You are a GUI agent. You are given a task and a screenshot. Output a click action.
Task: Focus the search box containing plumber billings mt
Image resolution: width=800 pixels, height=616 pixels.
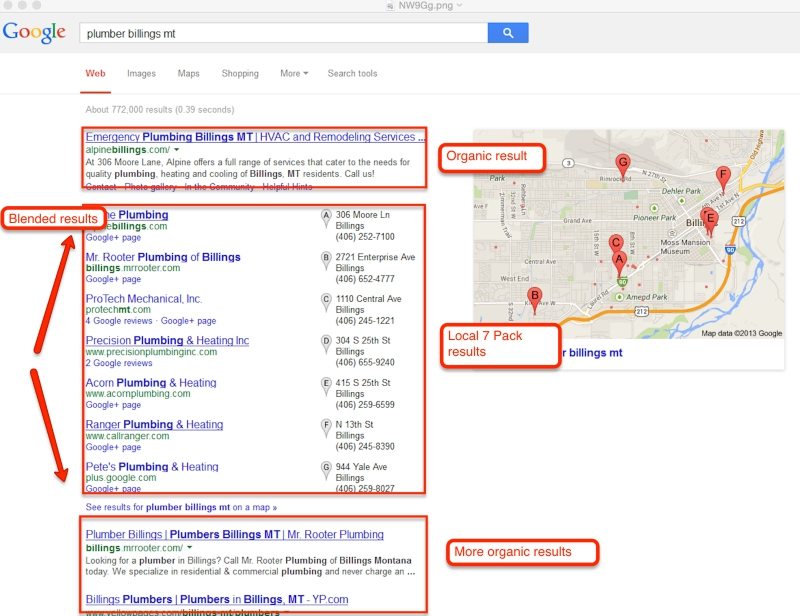284,33
